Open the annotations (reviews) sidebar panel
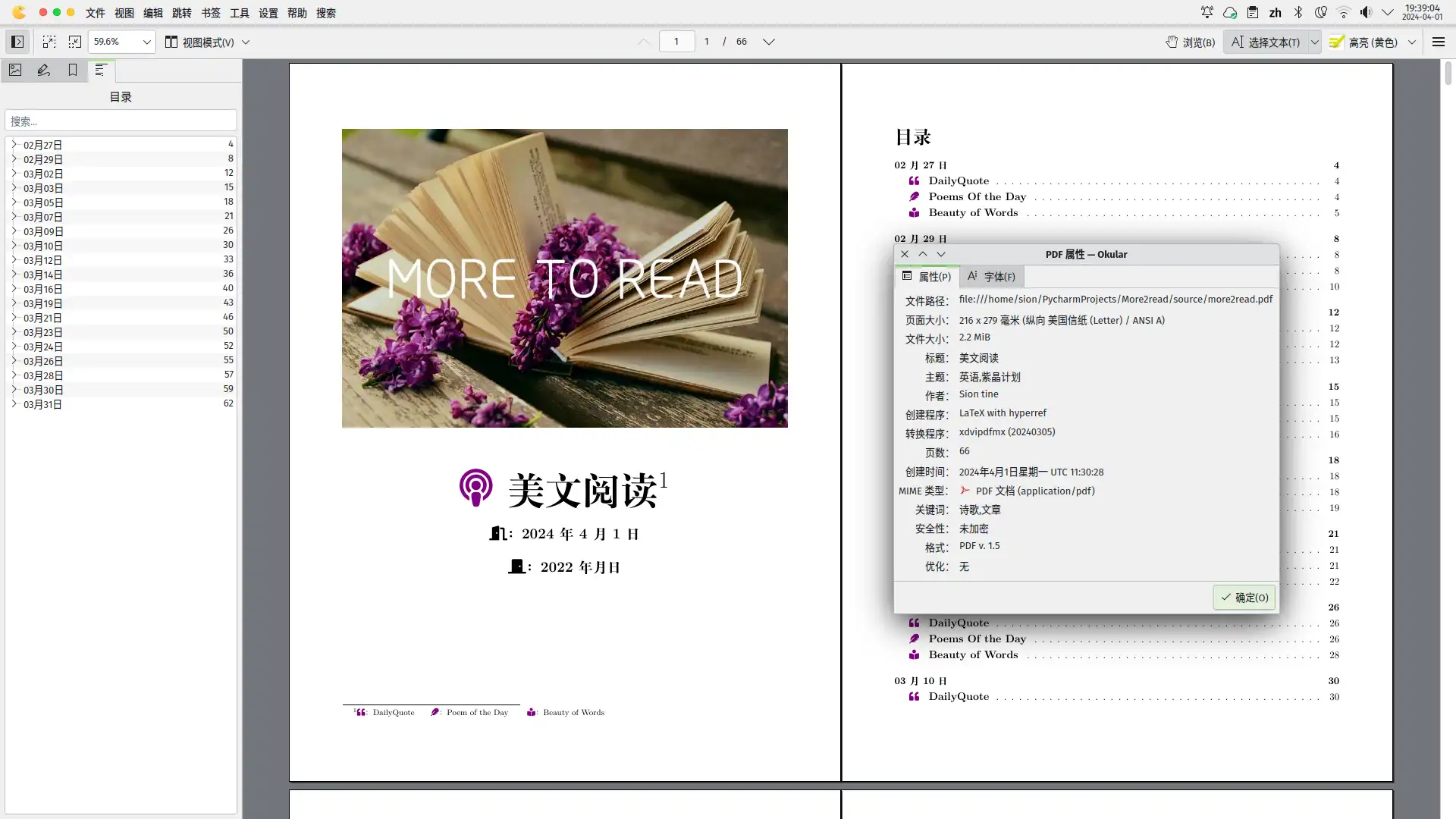The image size is (1456, 819). tap(44, 71)
